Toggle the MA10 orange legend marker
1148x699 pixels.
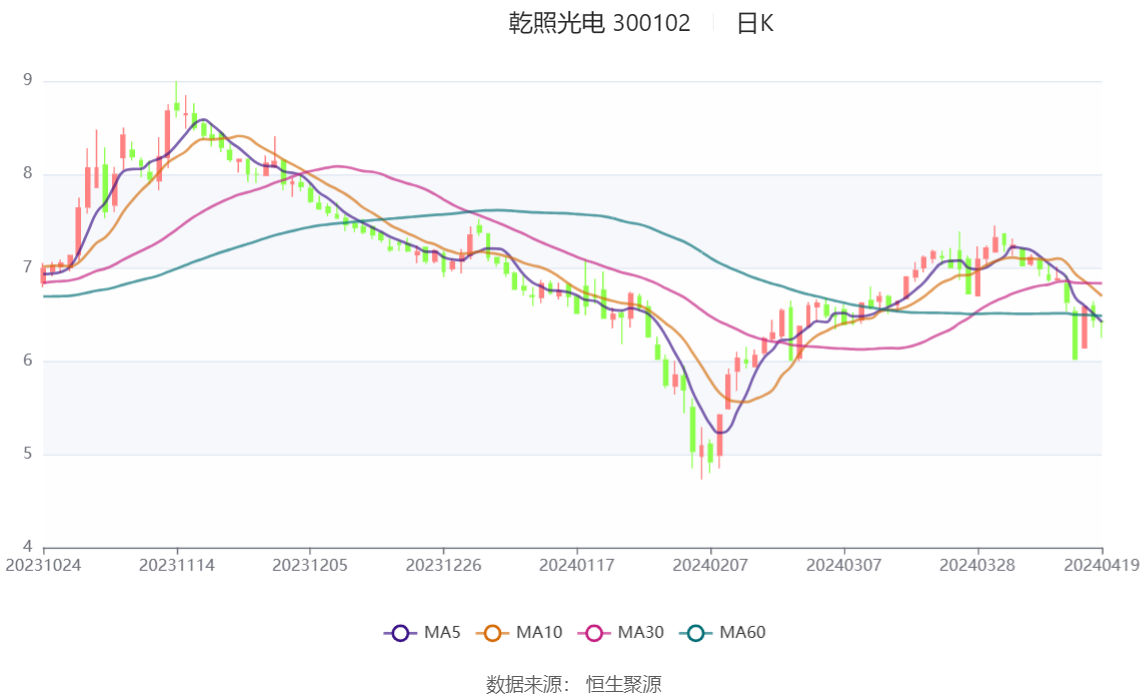[x=492, y=633]
